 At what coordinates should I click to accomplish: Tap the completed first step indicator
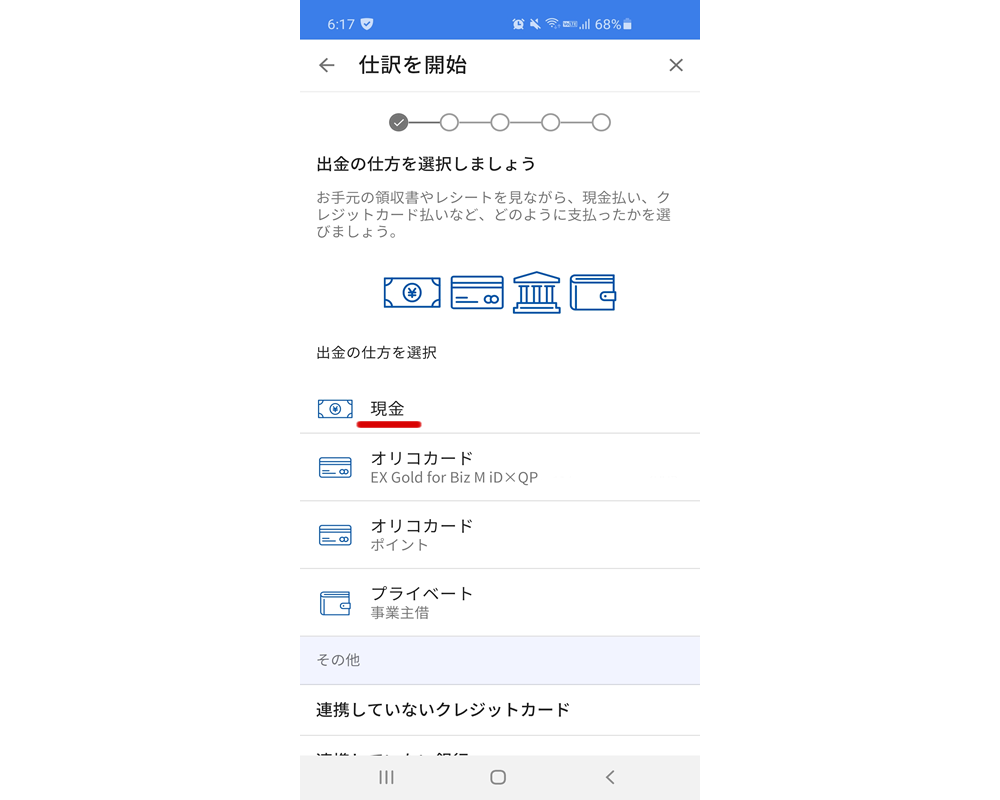[399, 122]
